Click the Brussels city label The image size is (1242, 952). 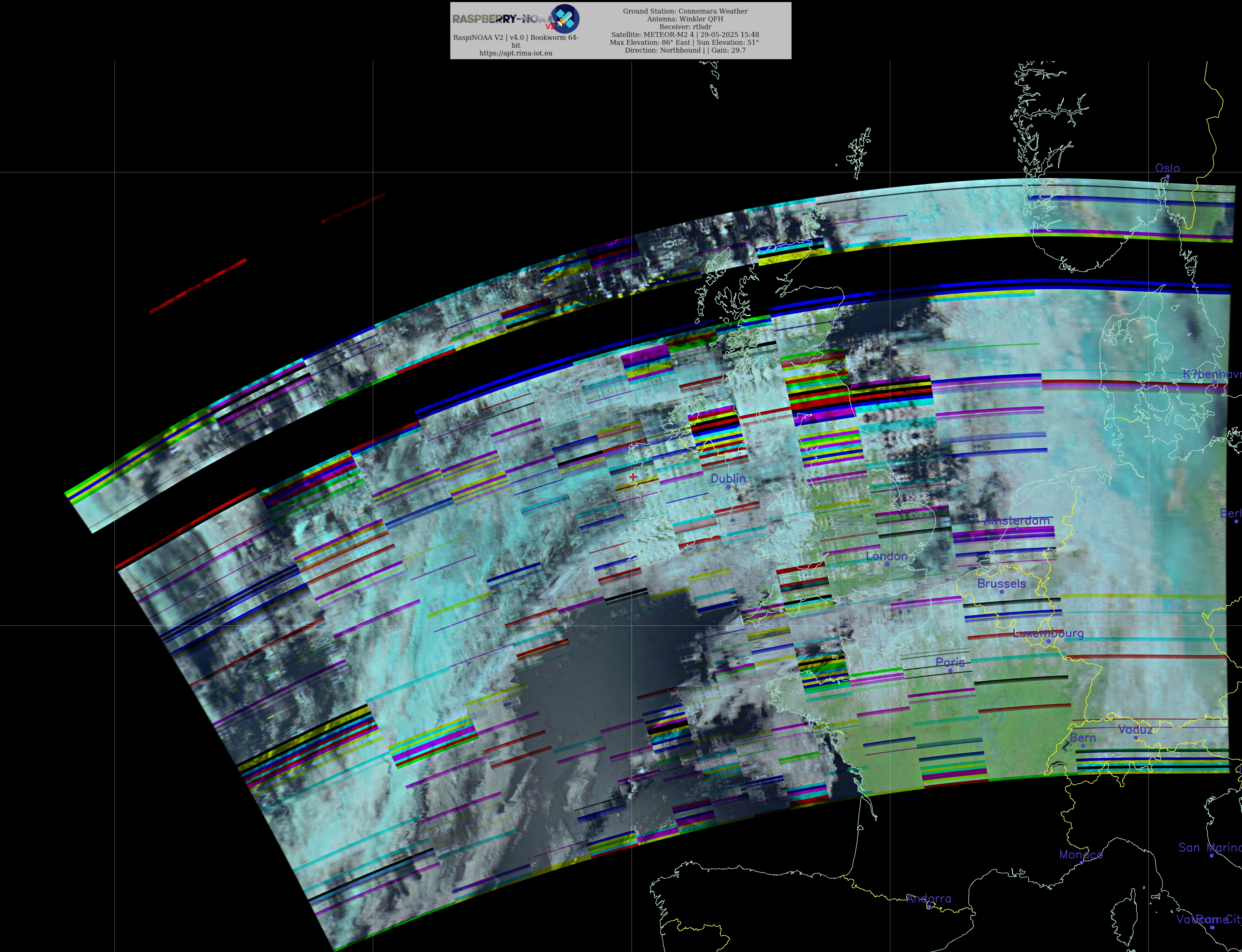tap(1002, 584)
